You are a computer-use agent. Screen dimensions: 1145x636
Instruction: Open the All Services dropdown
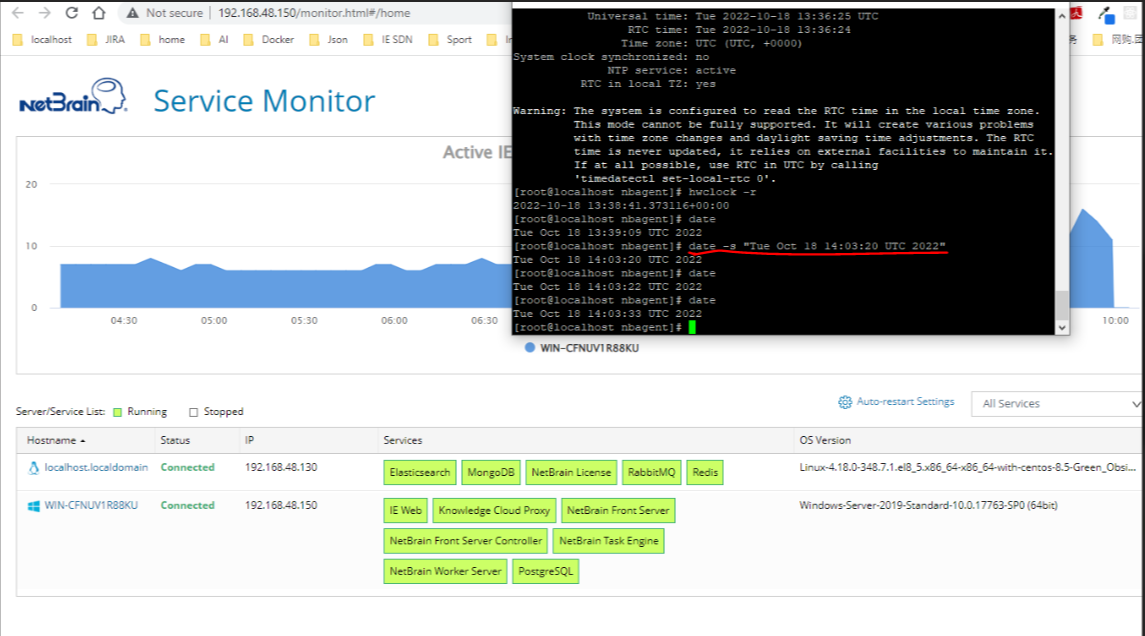[1057, 404]
